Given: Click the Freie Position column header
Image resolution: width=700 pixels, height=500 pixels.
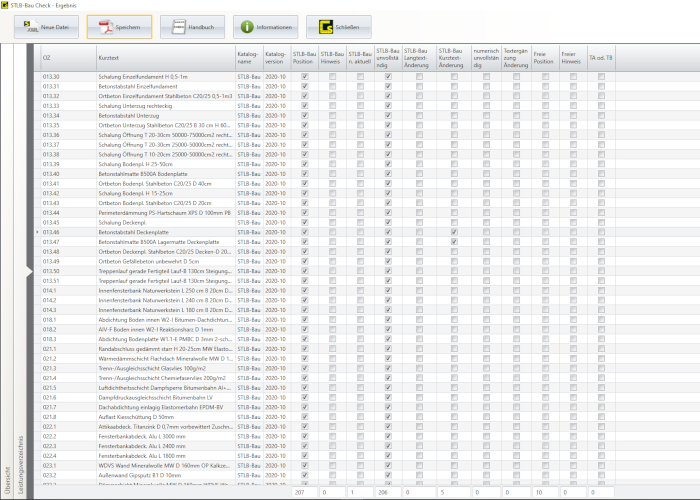Looking at the screenshot, I should 546,58.
